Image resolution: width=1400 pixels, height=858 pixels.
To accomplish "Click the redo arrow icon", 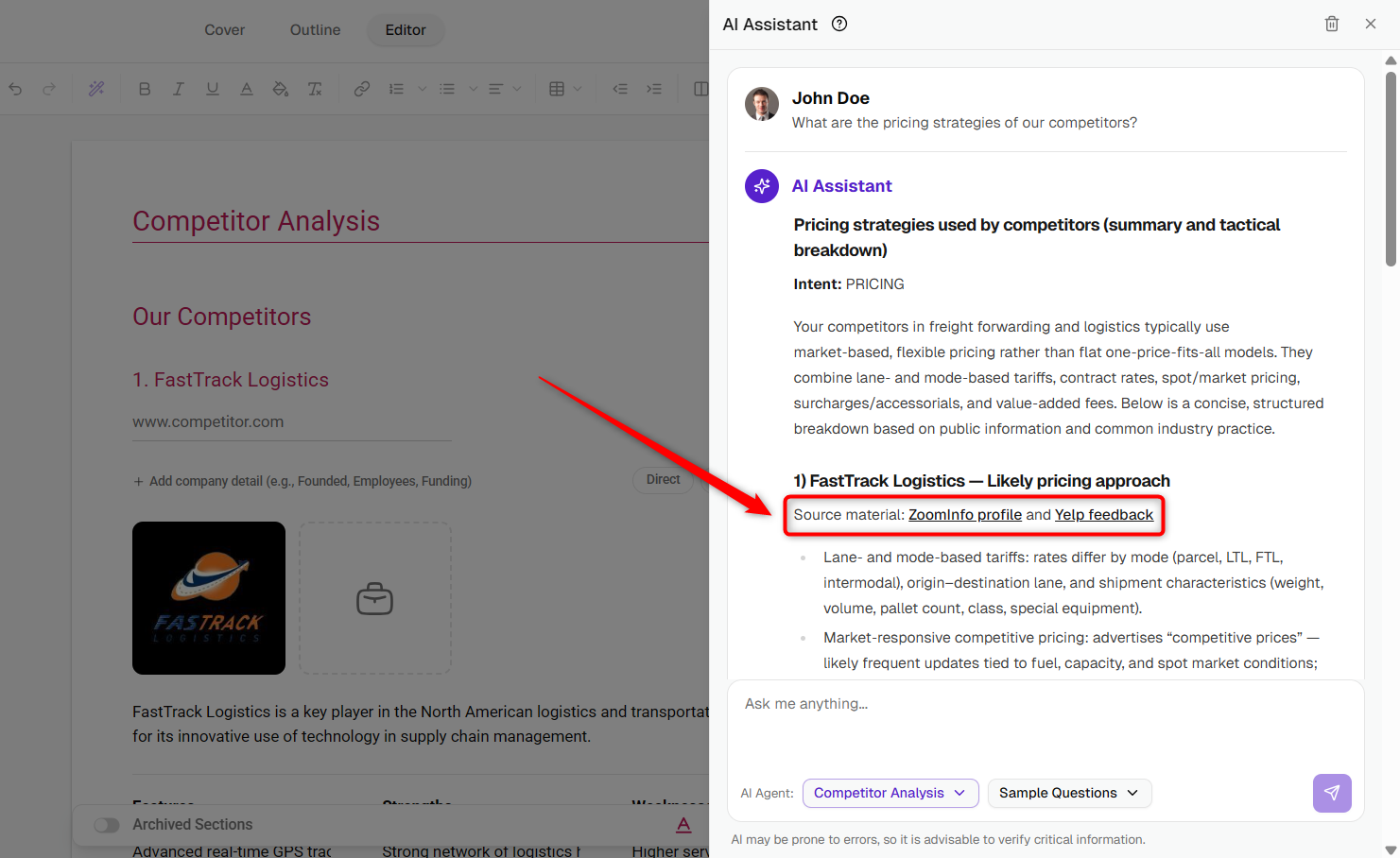I will pos(49,89).
